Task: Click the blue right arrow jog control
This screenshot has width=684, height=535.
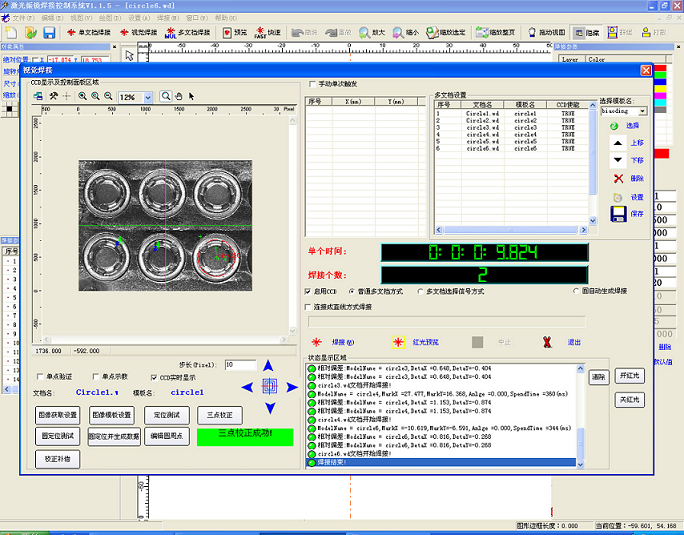Action: click(292, 387)
